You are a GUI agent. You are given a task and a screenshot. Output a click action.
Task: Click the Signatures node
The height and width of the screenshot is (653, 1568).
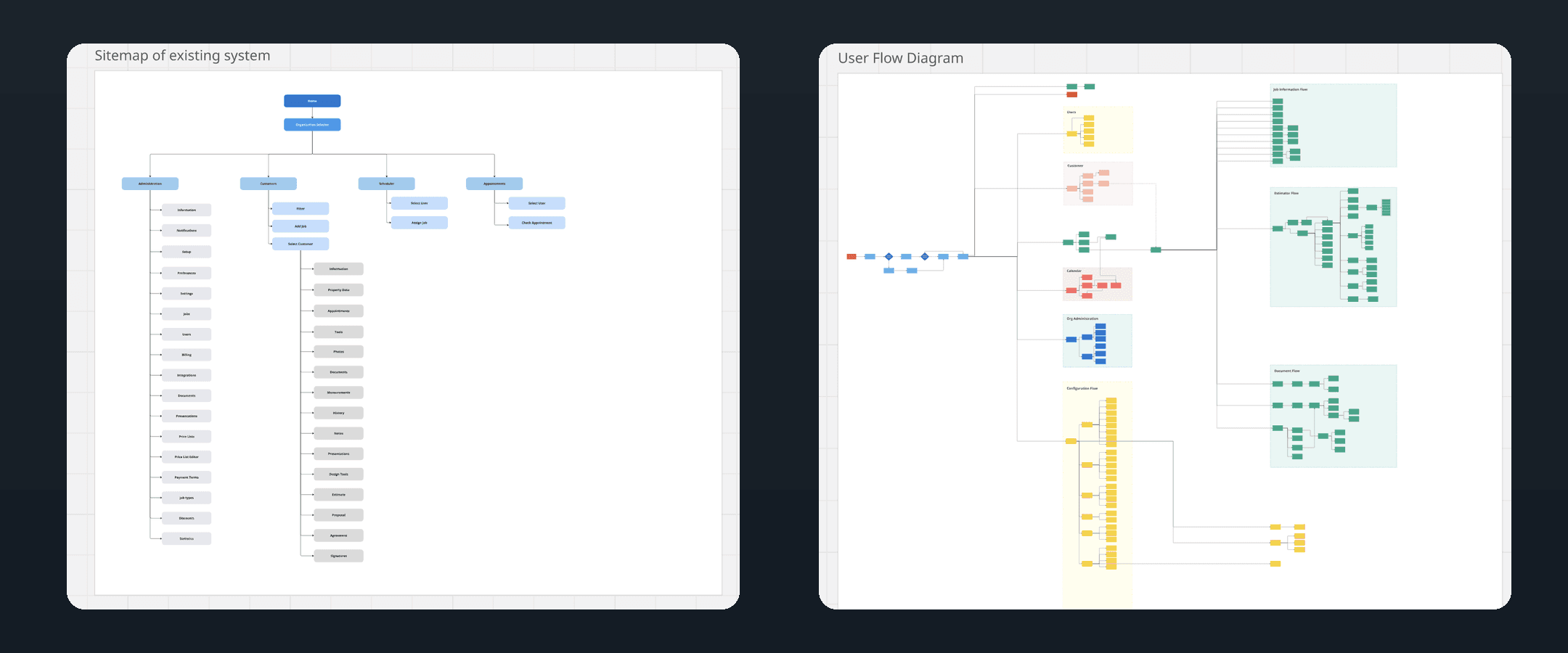coord(338,556)
